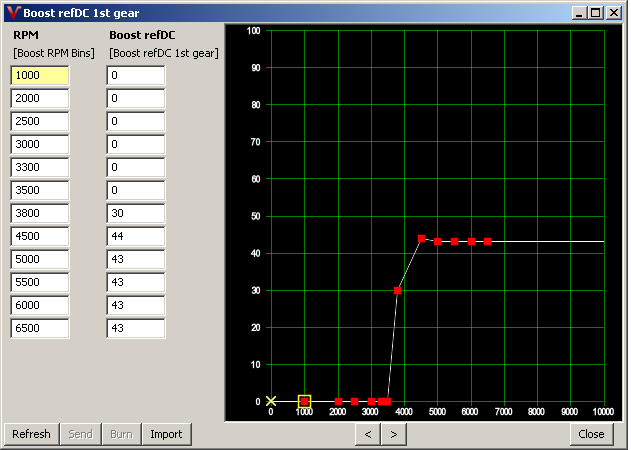Select the Boost refDC field with value 30
This screenshot has width=631, height=450.
[136, 213]
